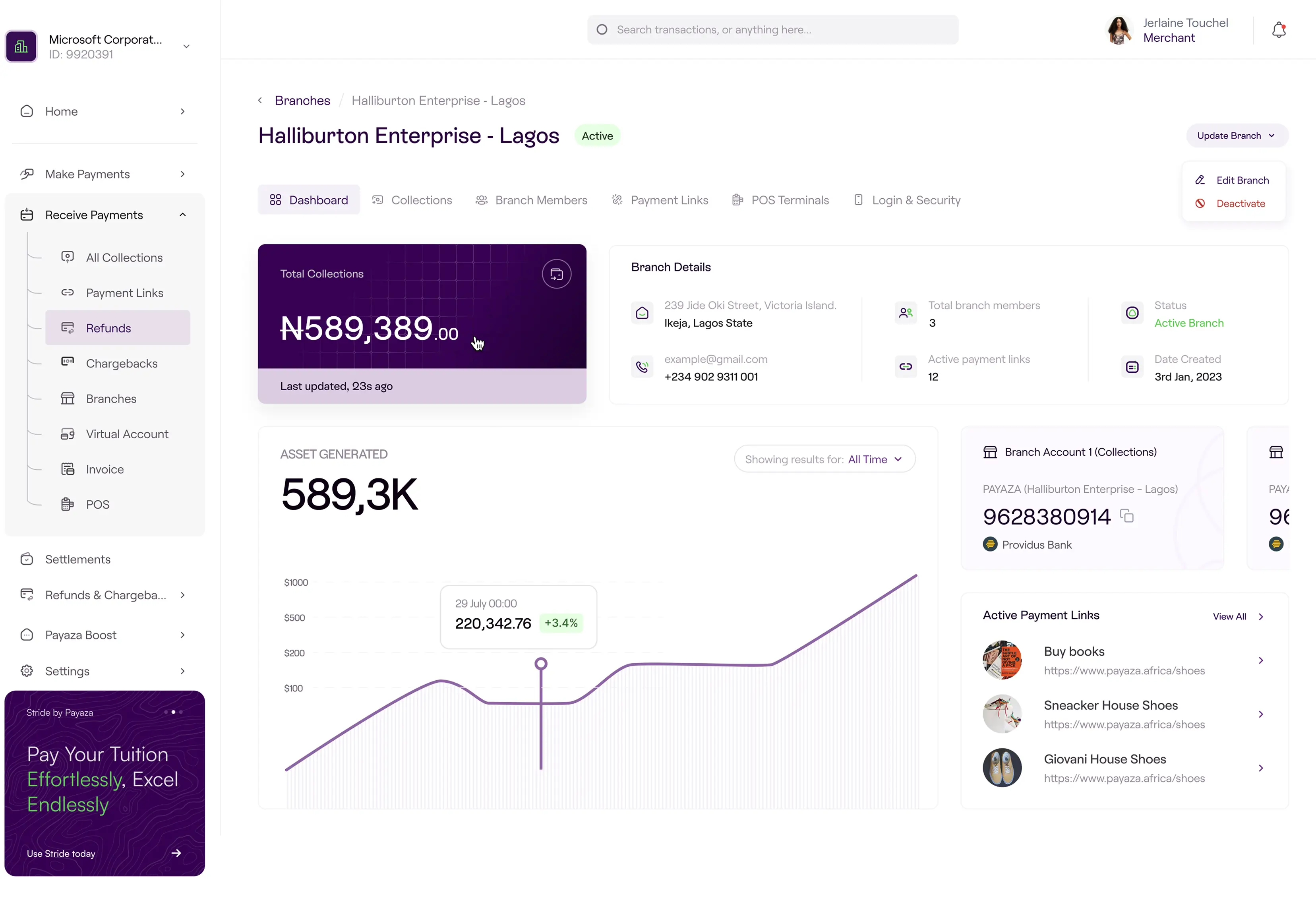Screen dimensions: 1316x906
Task: Click the Payaza Boost icon
Action: pyautogui.click(x=27, y=635)
